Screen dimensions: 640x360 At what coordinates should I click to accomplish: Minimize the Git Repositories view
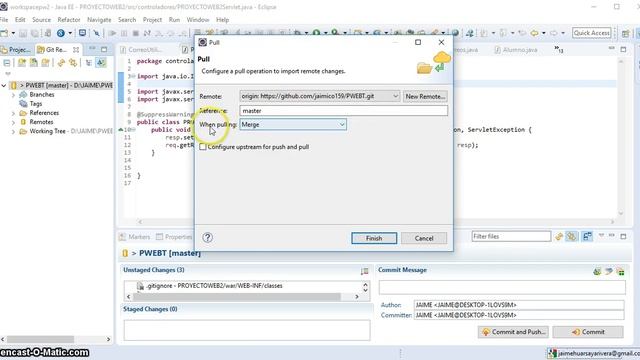[92, 49]
